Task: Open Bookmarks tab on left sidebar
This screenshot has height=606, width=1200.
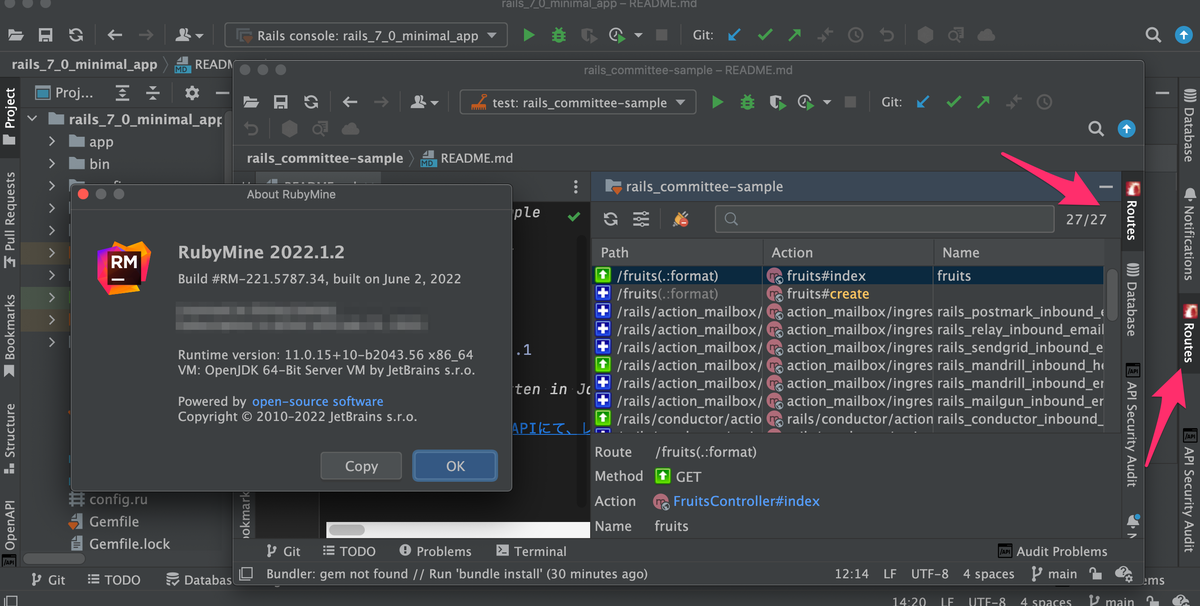Action: (x=11, y=335)
